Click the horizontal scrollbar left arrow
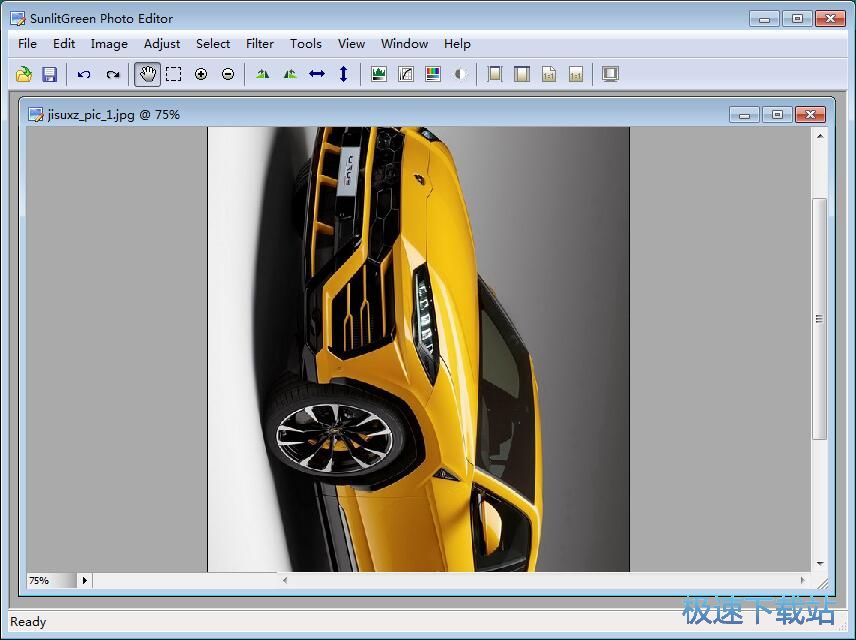 click(x=285, y=580)
